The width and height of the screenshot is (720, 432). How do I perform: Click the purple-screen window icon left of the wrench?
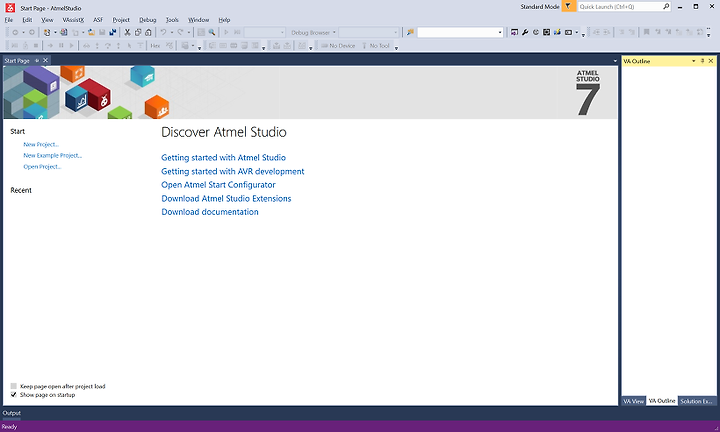tap(514, 32)
